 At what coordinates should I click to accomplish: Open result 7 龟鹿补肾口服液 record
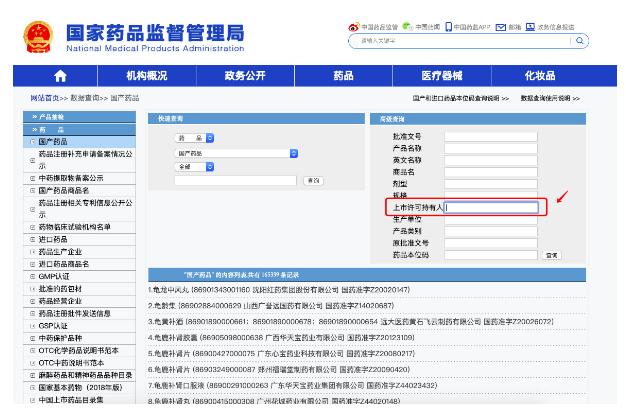click(x=293, y=386)
